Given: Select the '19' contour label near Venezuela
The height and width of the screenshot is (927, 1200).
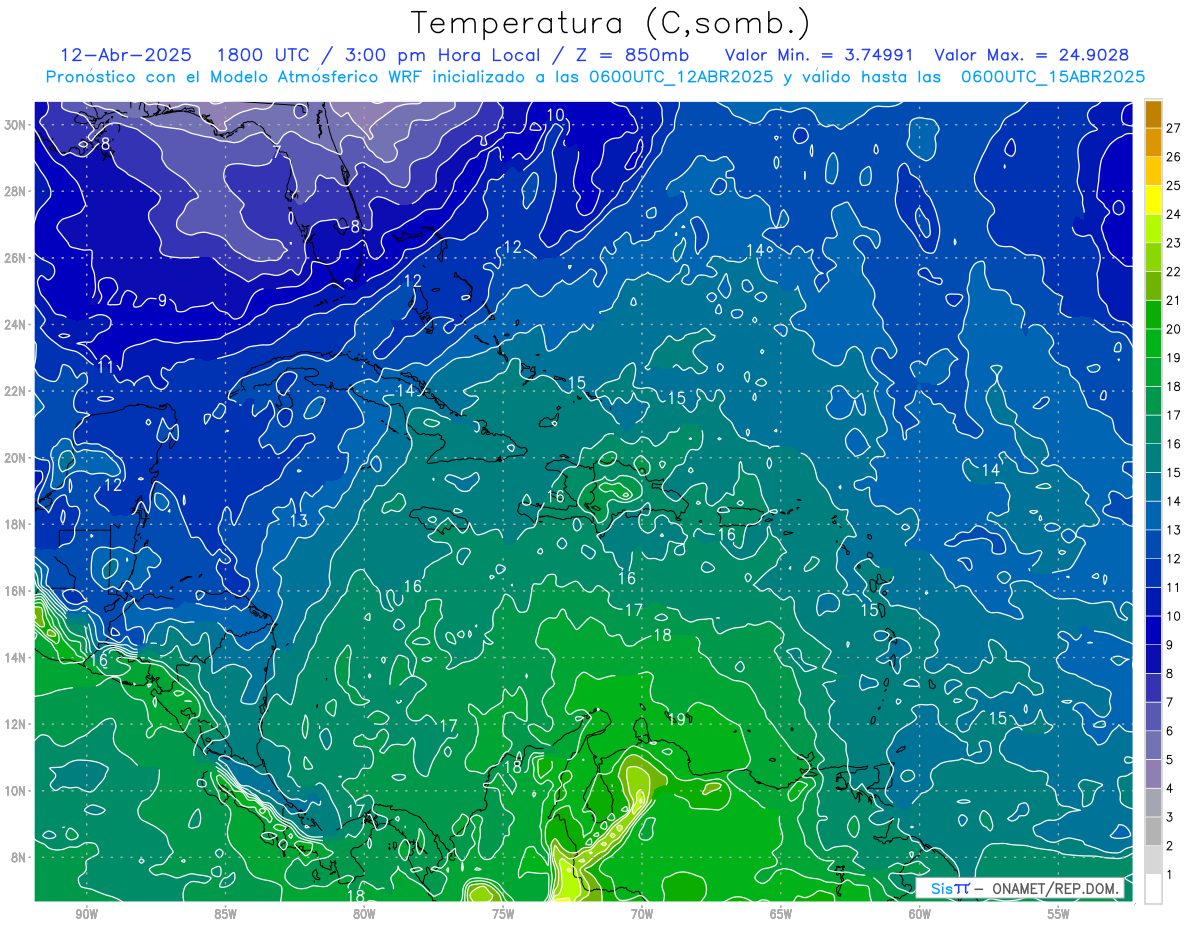Looking at the screenshot, I should 677,719.
